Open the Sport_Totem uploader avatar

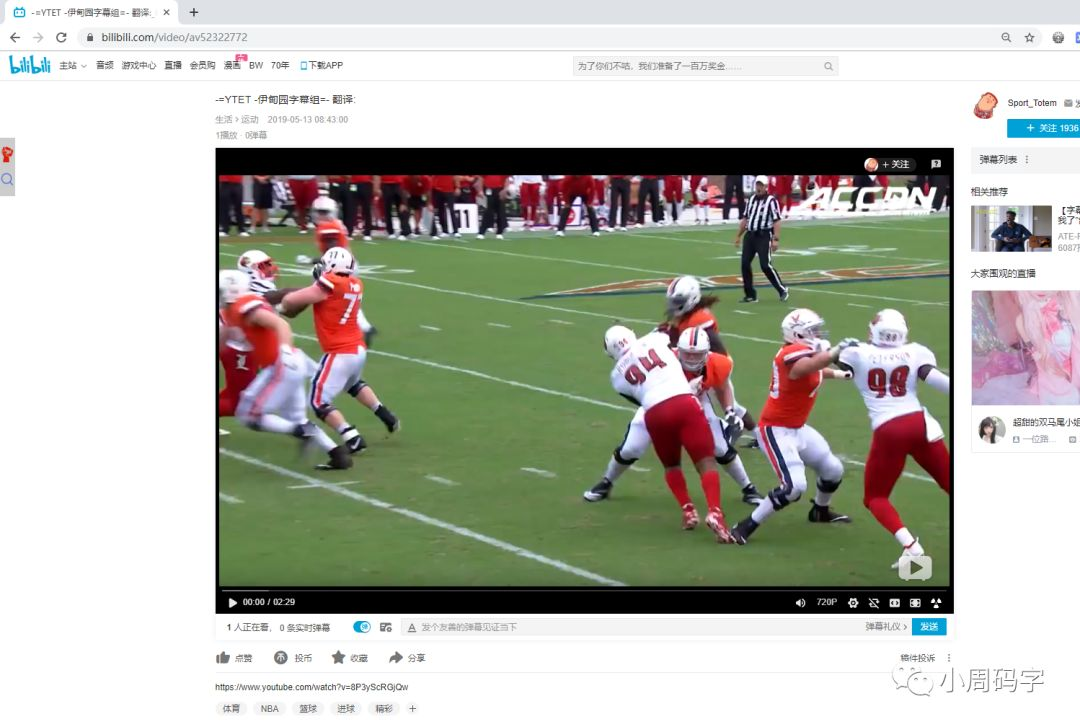tap(986, 105)
